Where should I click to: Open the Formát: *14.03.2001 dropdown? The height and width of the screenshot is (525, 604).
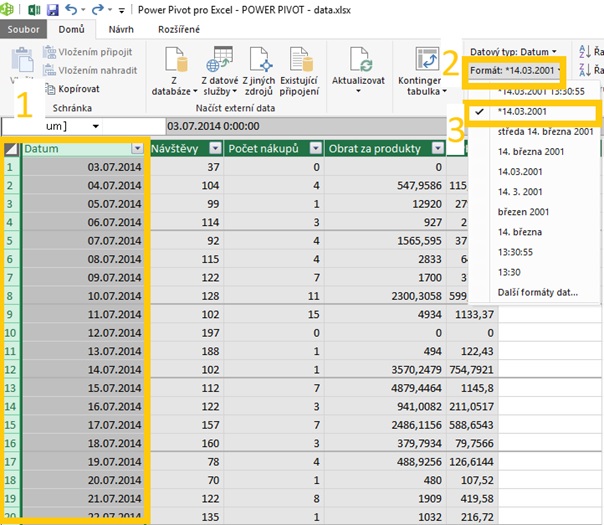point(514,70)
